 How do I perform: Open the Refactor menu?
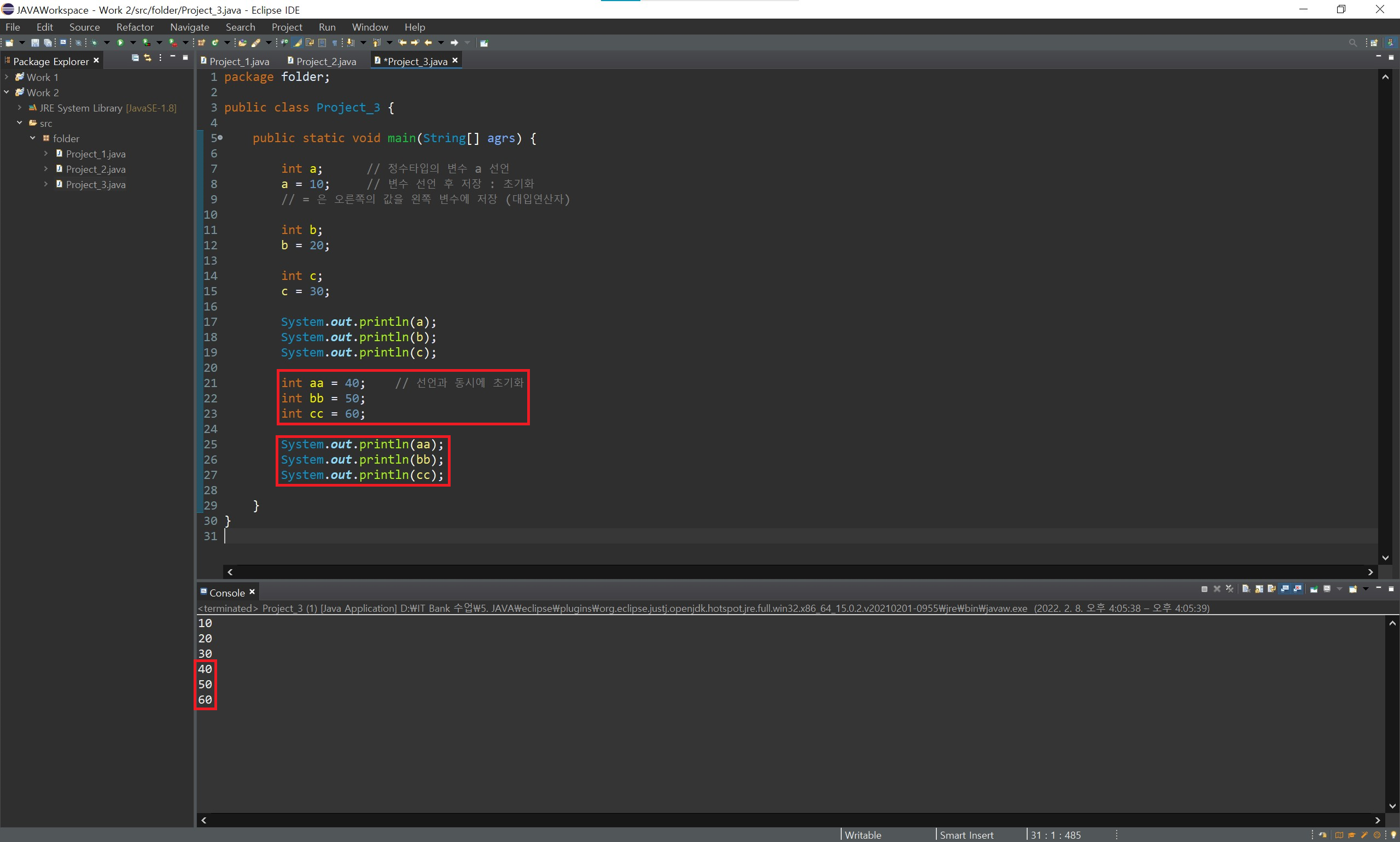tap(135, 27)
